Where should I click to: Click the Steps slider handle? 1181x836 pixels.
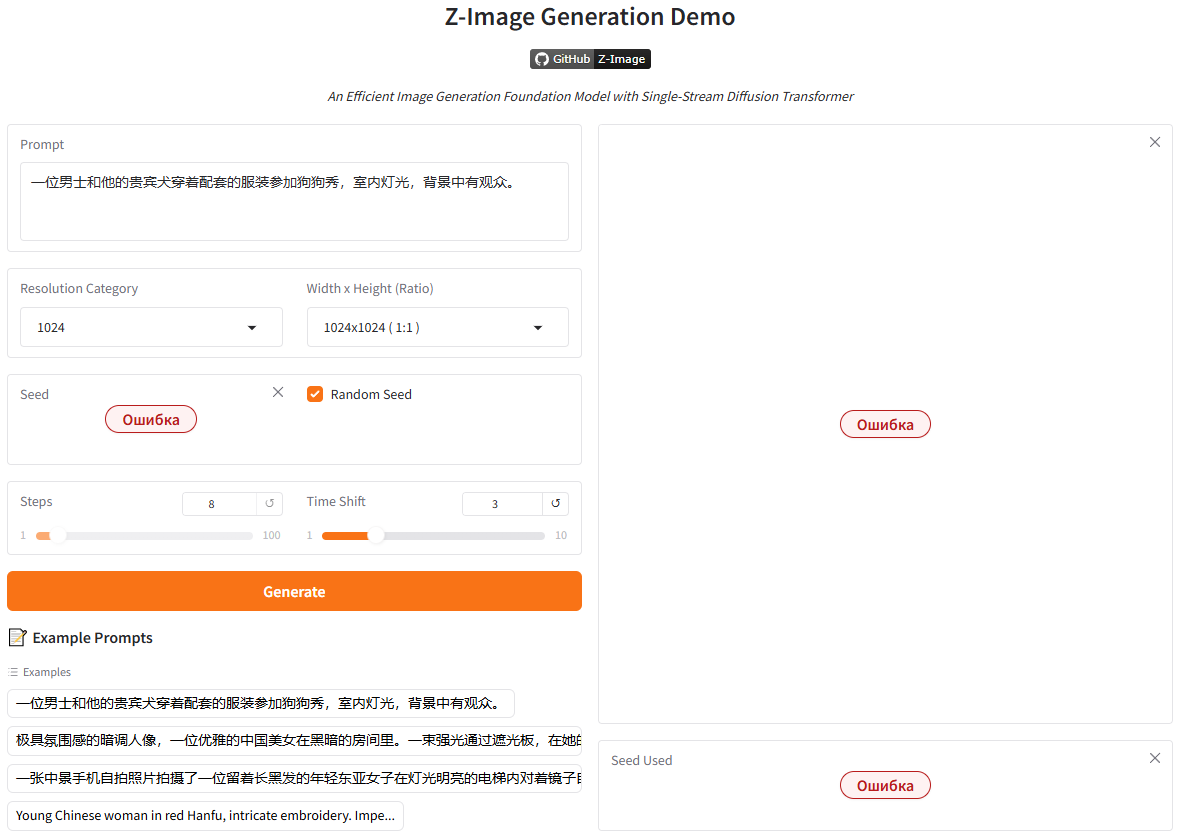(57, 536)
